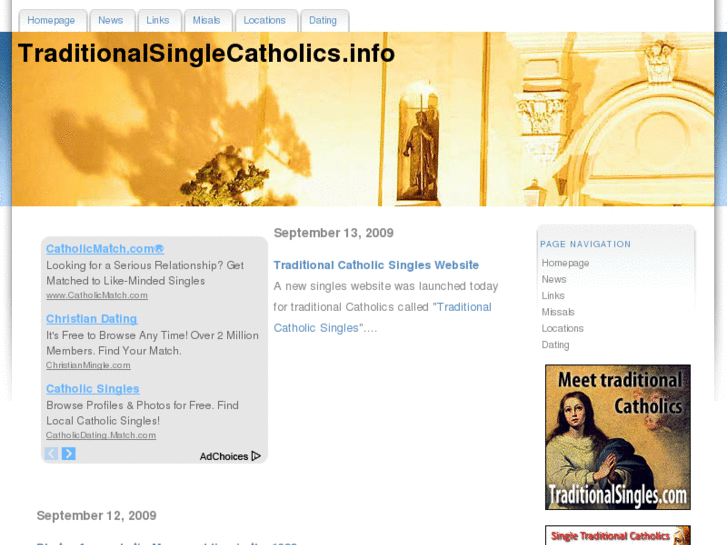The width and height of the screenshot is (727, 545).
Task: Open the Homepage tab
Action: click(x=51, y=21)
